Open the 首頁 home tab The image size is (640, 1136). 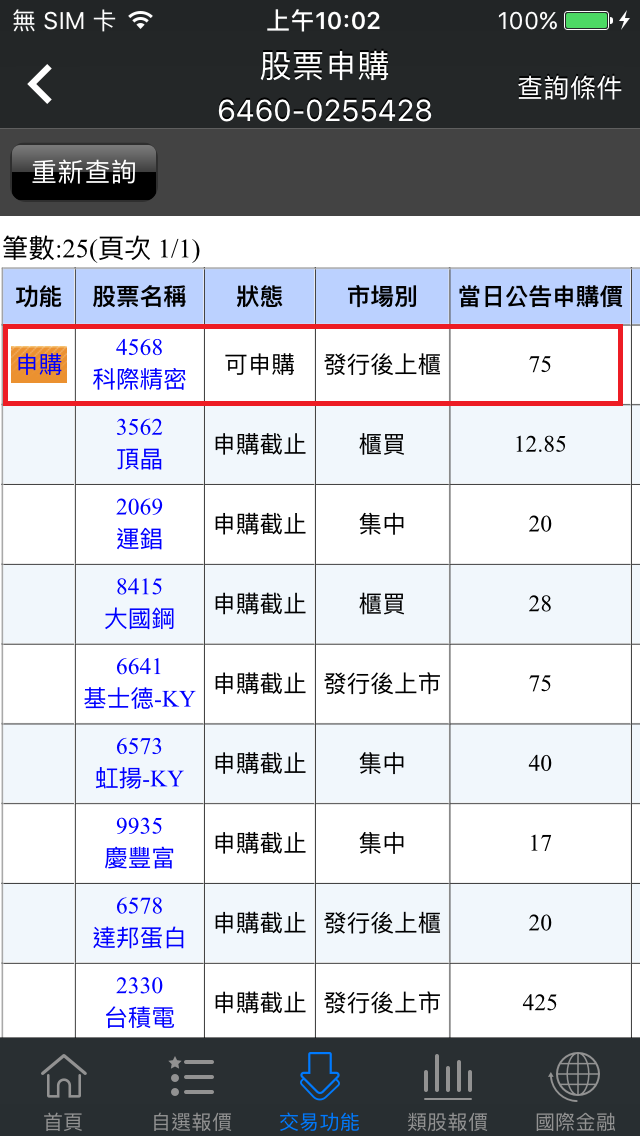tap(64, 1093)
